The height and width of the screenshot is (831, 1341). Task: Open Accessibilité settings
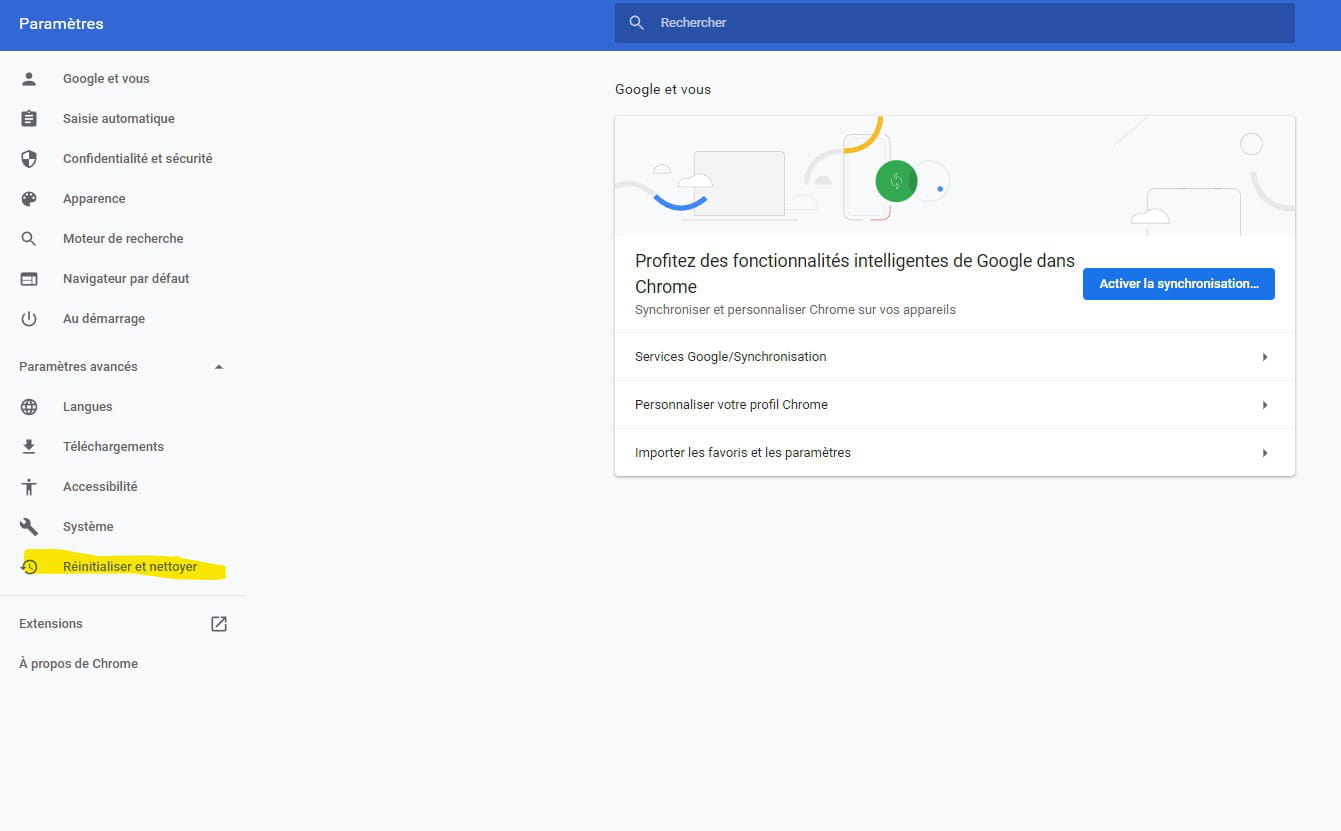coord(100,487)
